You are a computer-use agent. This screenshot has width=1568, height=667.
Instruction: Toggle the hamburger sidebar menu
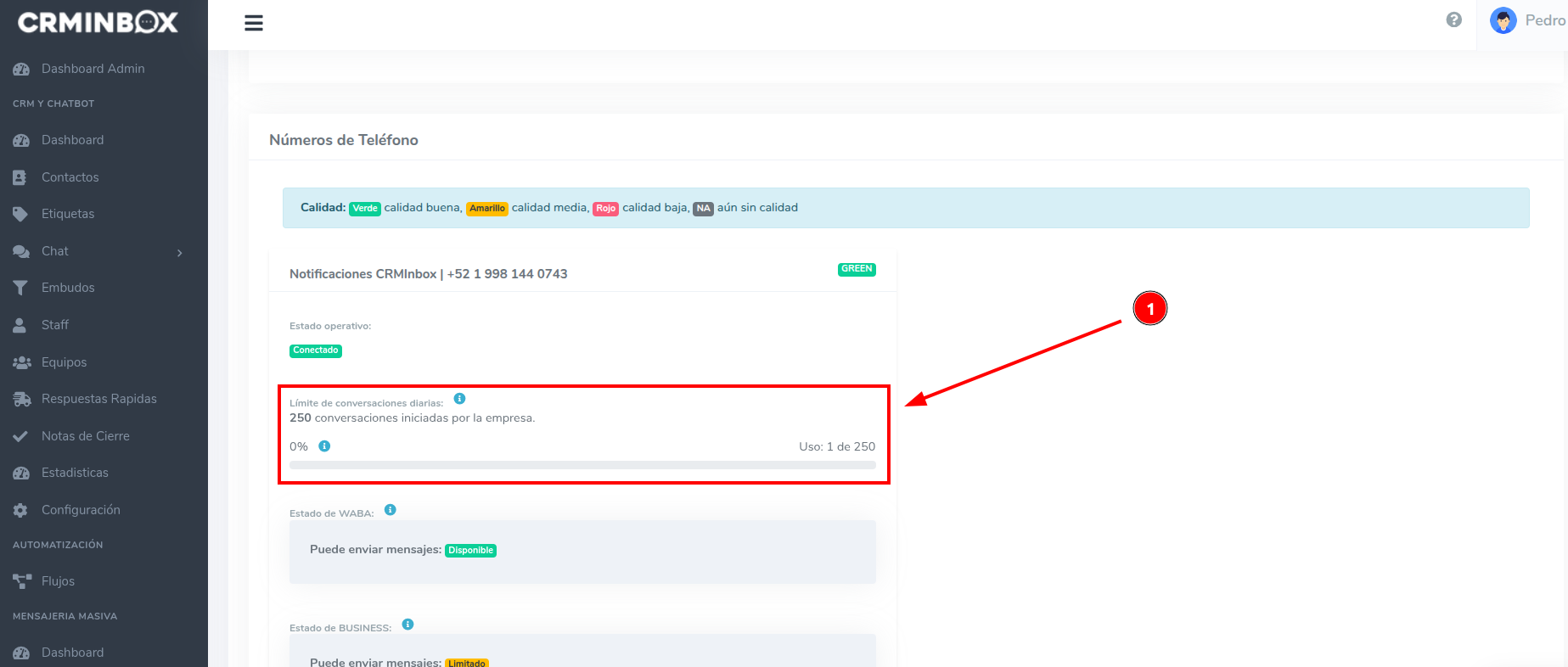tap(253, 23)
